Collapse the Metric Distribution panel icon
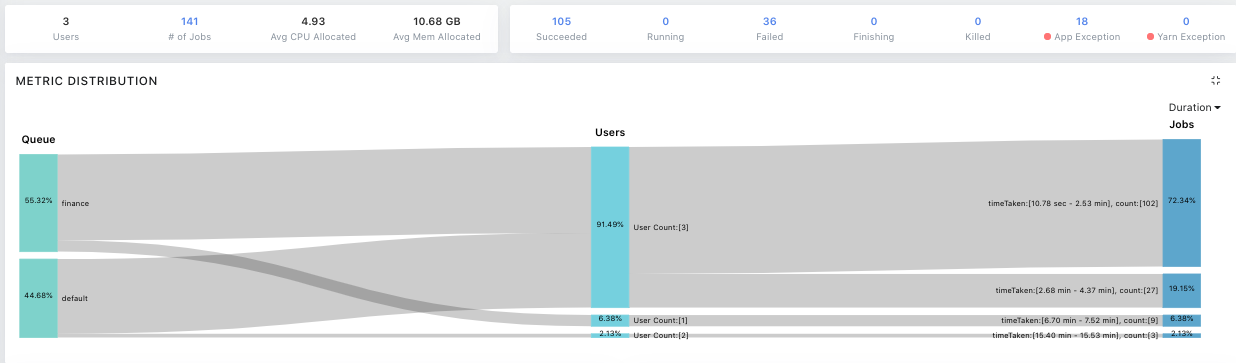The width and height of the screenshot is (1236, 363). tap(1215, 81)
